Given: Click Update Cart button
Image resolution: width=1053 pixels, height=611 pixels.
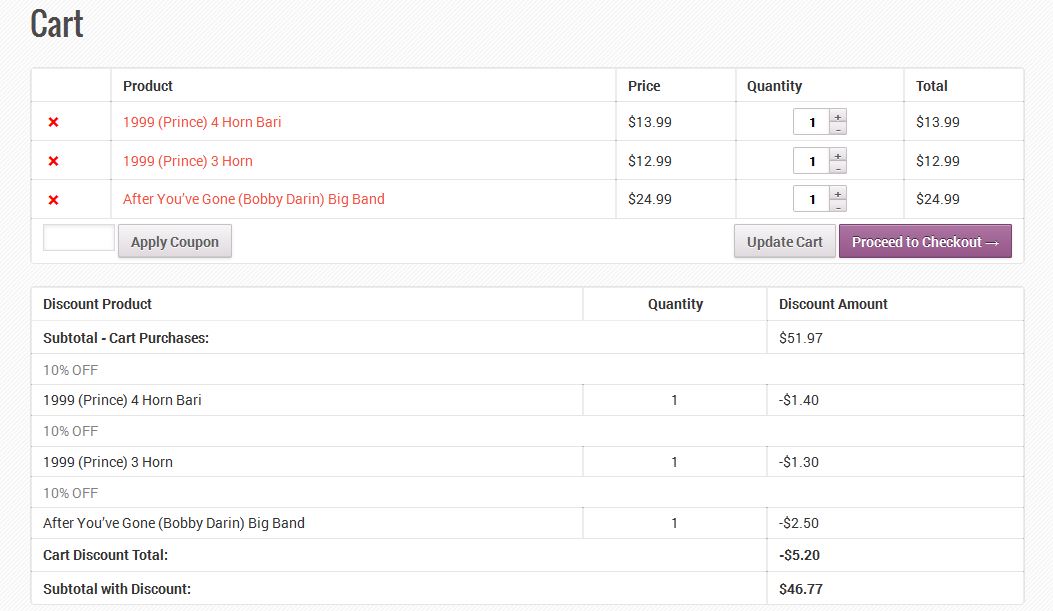Looking at the screenshot, I should point(784,242).
